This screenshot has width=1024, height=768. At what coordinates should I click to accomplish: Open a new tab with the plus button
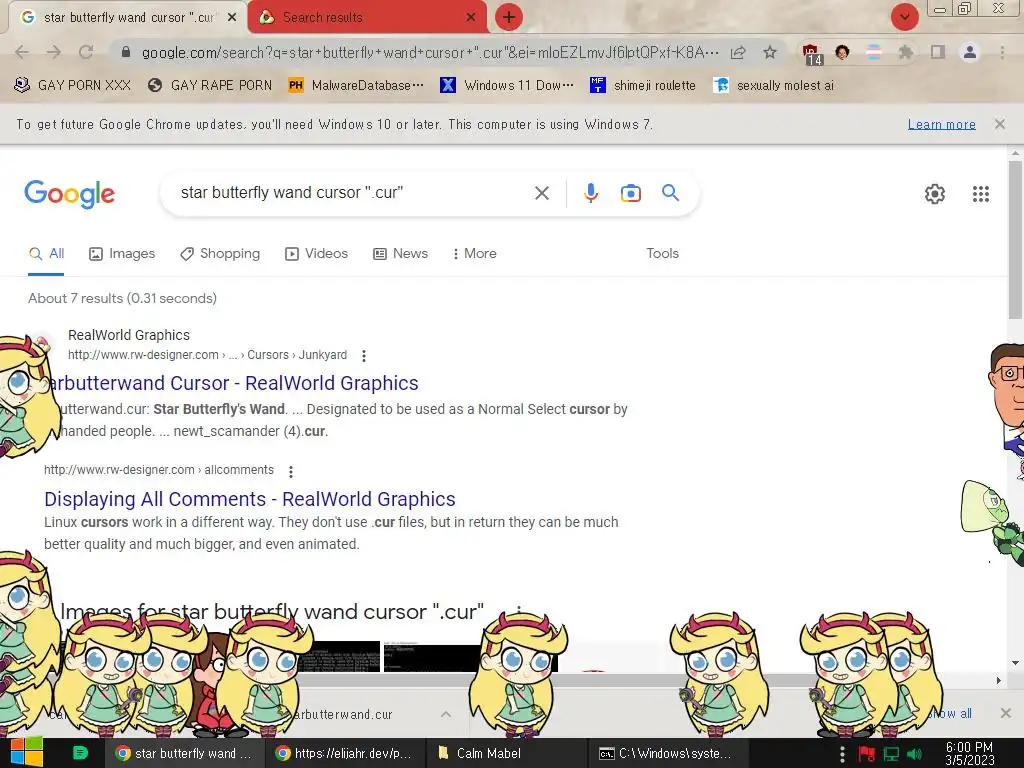509,17
